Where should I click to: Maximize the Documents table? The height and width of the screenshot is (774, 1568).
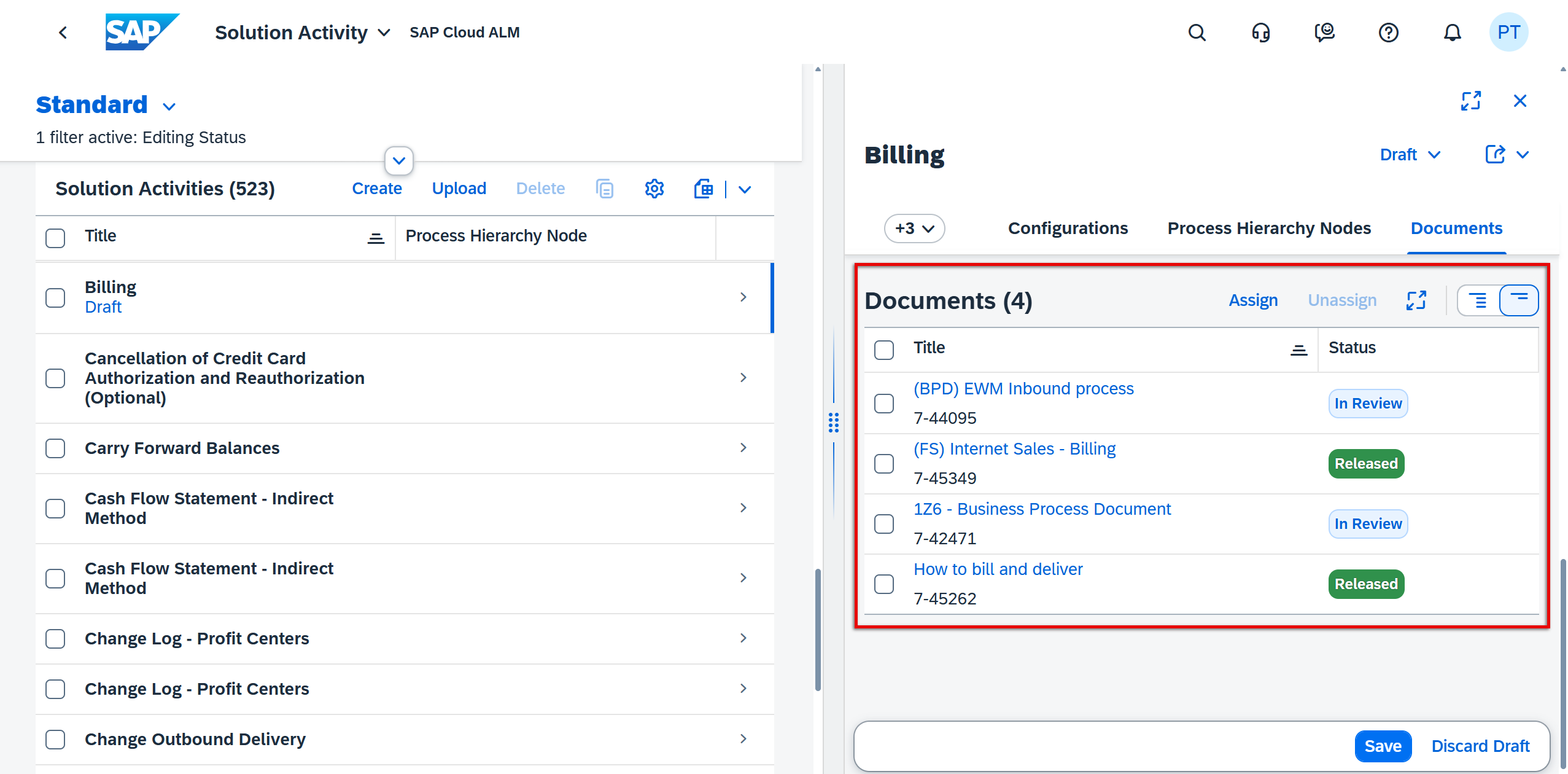click(x=1416, y=300)
